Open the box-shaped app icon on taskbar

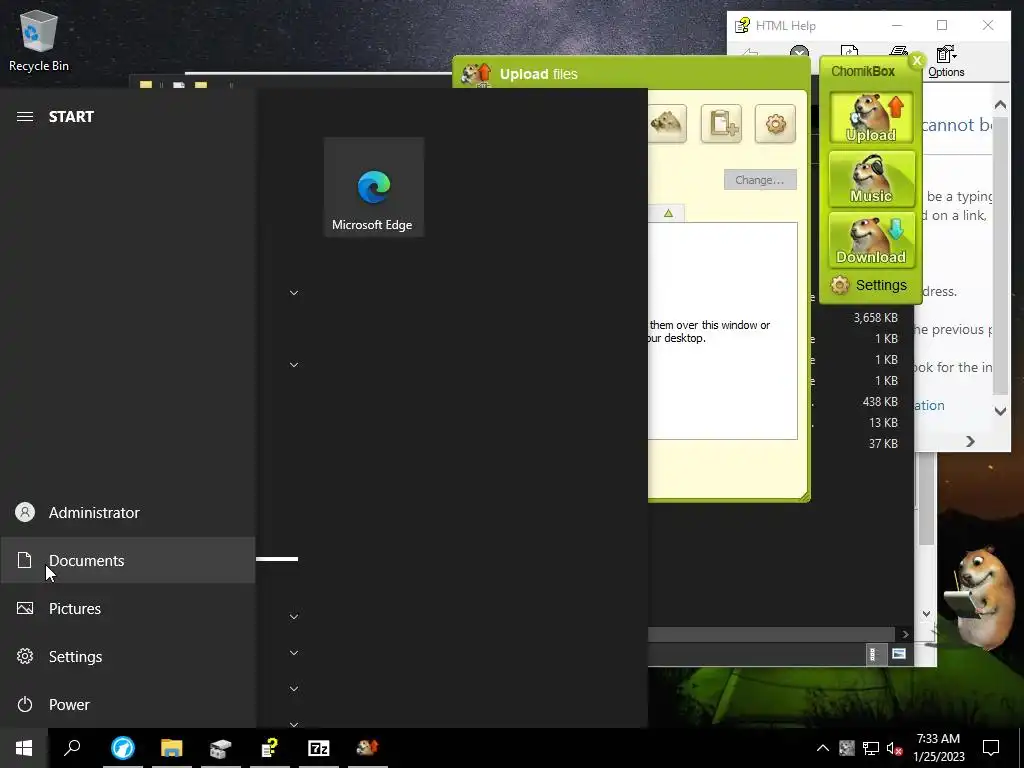click(x=221, y=748)
